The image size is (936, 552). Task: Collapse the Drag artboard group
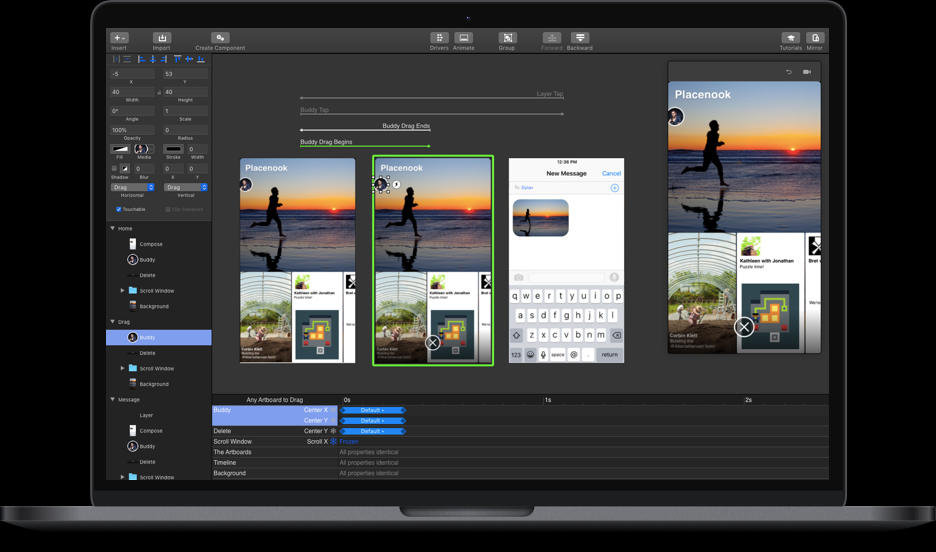pyautogui.click(x=112, y=321)
